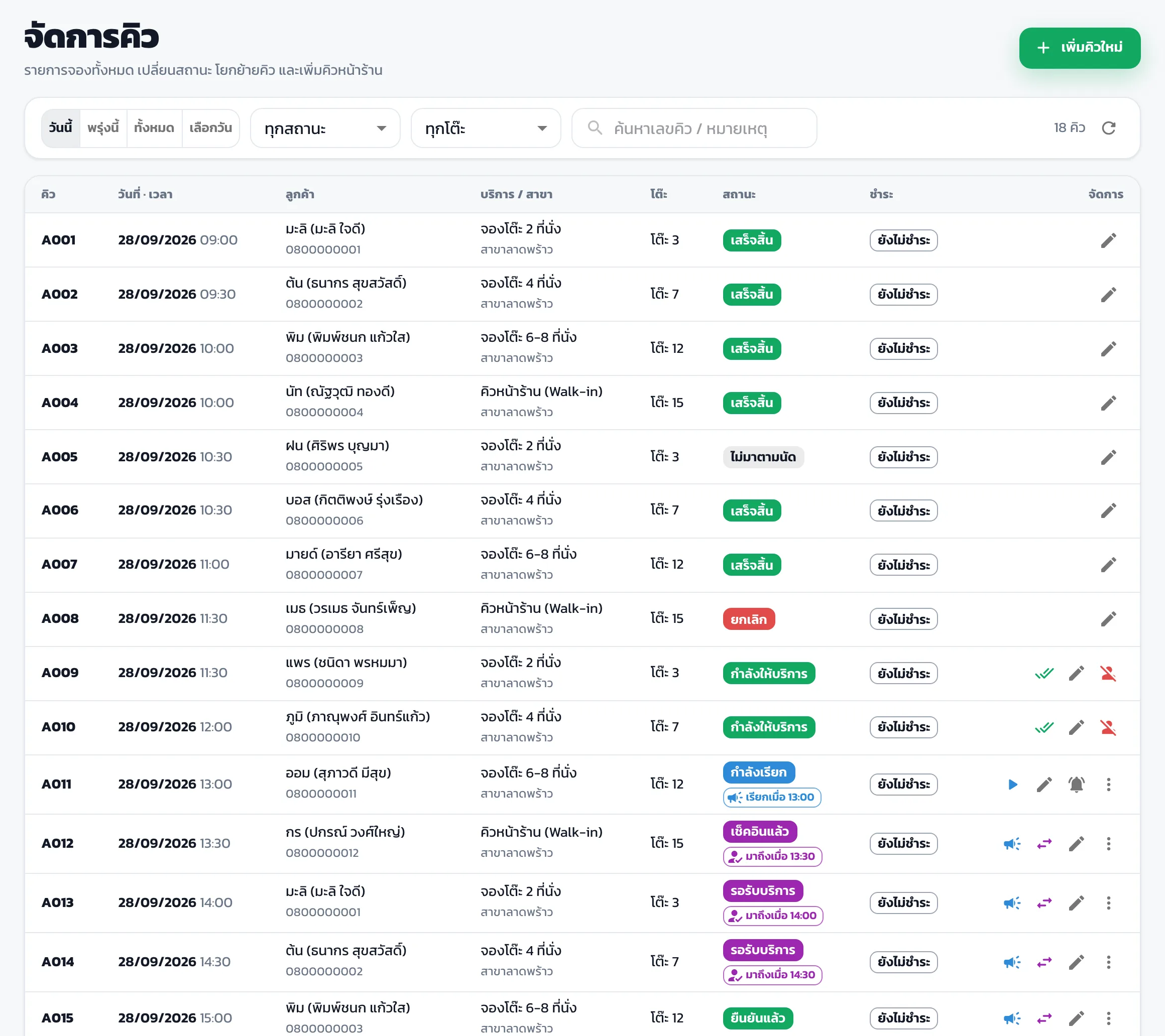Image resolution: width=1165 pixels, height=1036 pixels.
Task: Click the edit pencil for queue A001
Action: pyautogui.click(x=1108, y=240)
